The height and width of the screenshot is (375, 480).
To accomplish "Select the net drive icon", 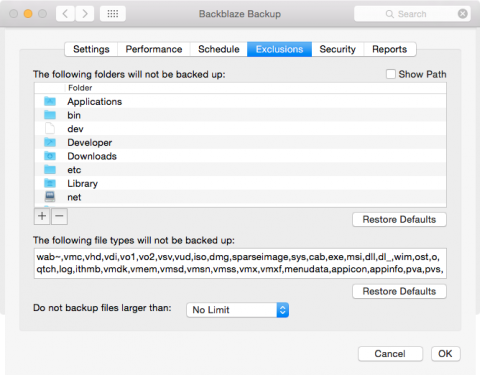I will pyautogui.click(x=50, y=197).
